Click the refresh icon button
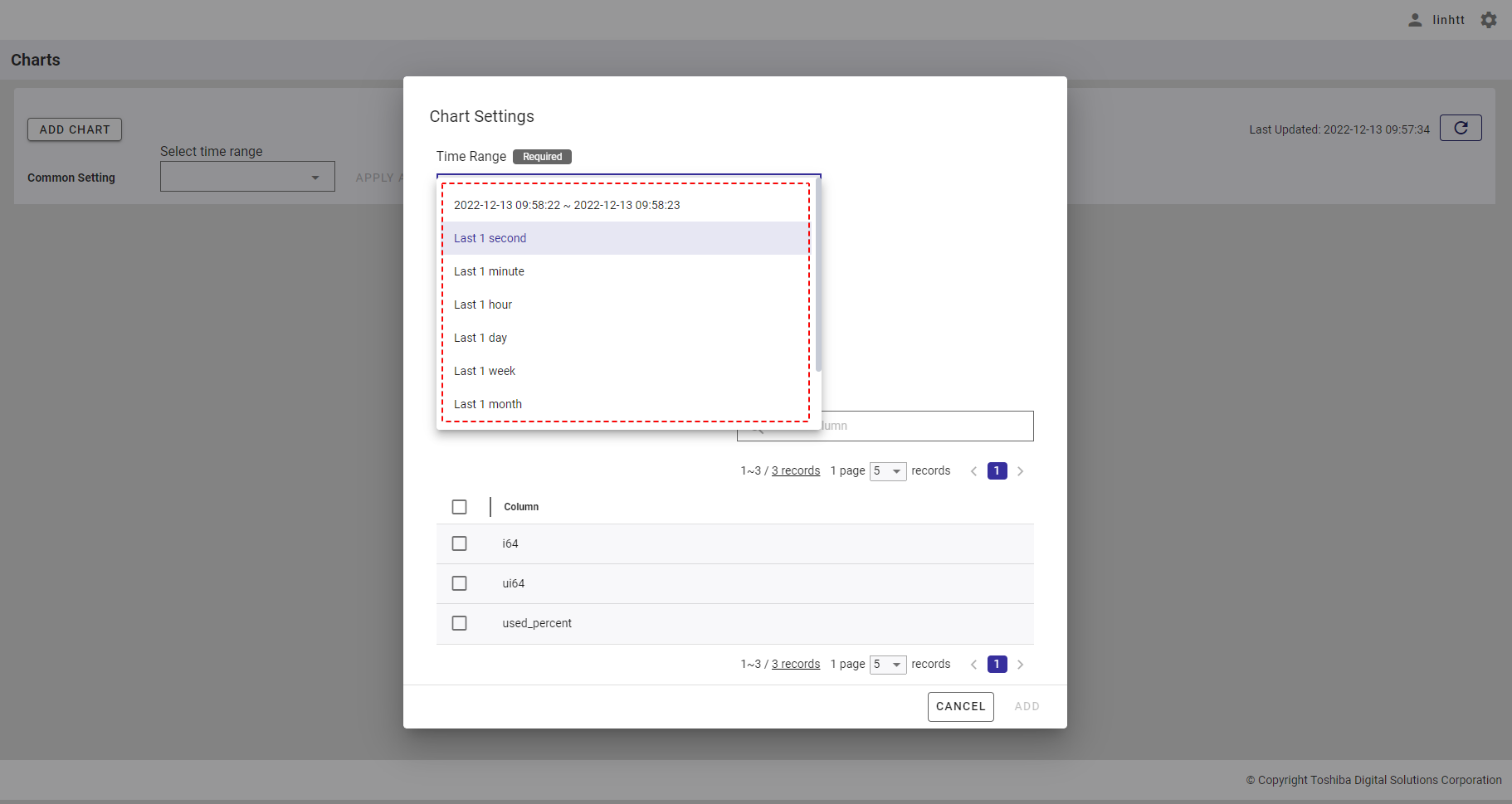Viewport: 1512px width, 804px height. (1461, 128)
